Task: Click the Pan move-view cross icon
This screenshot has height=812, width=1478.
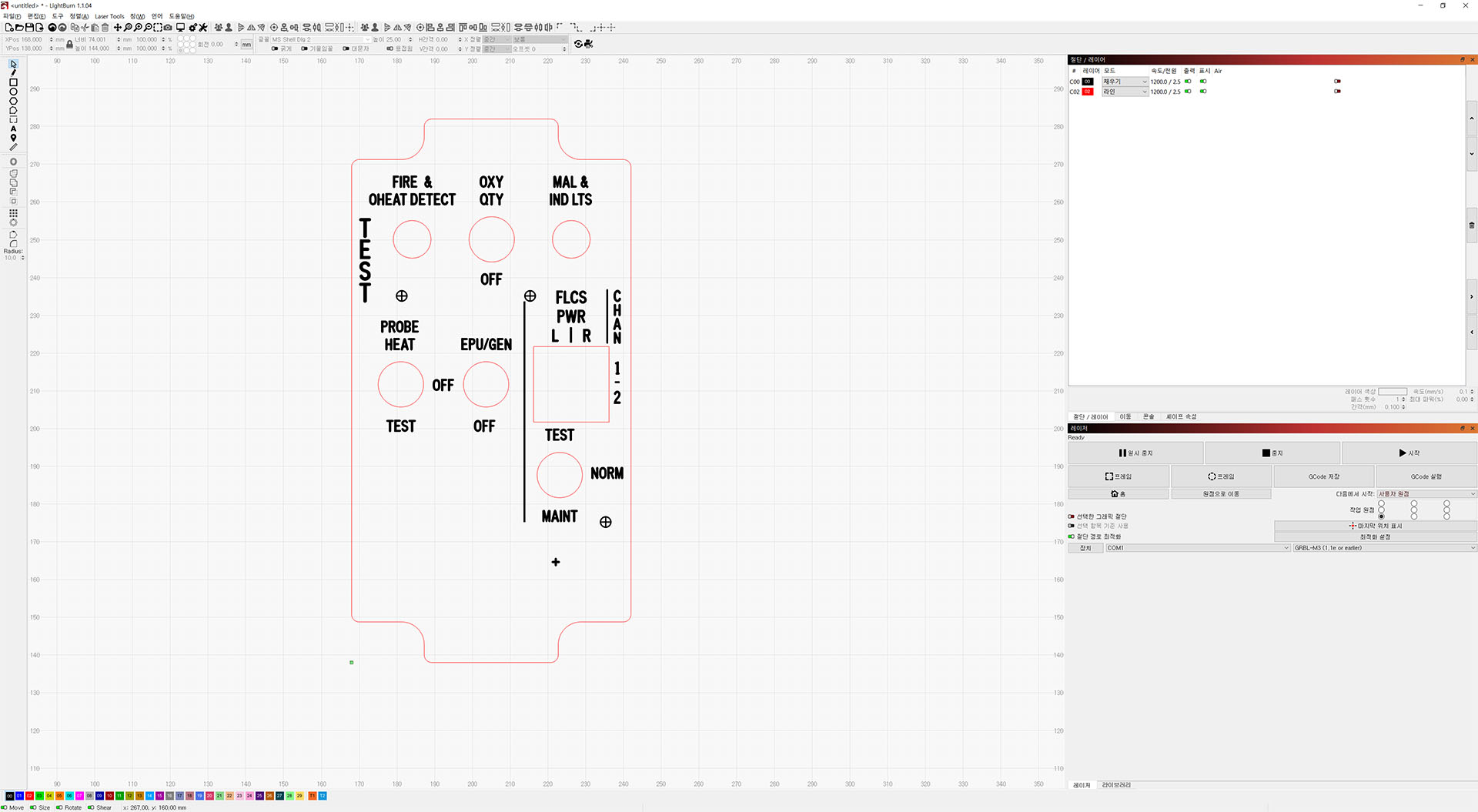Action: point(118,27)
